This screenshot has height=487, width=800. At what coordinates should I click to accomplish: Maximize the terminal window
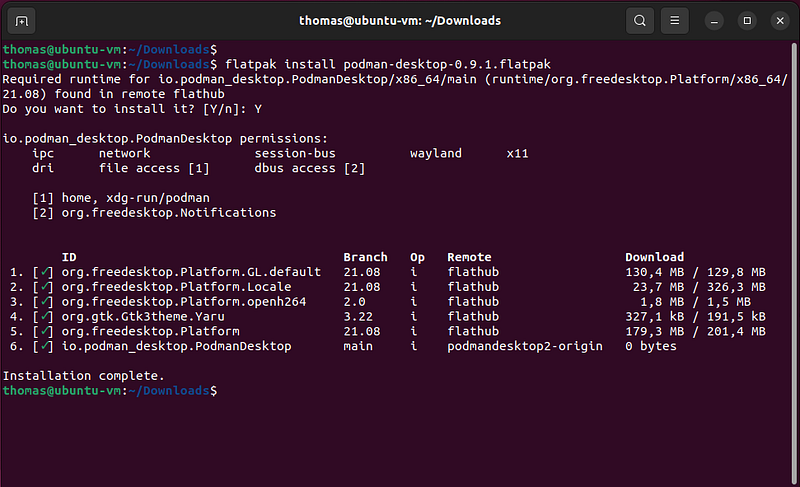(747, 21)
